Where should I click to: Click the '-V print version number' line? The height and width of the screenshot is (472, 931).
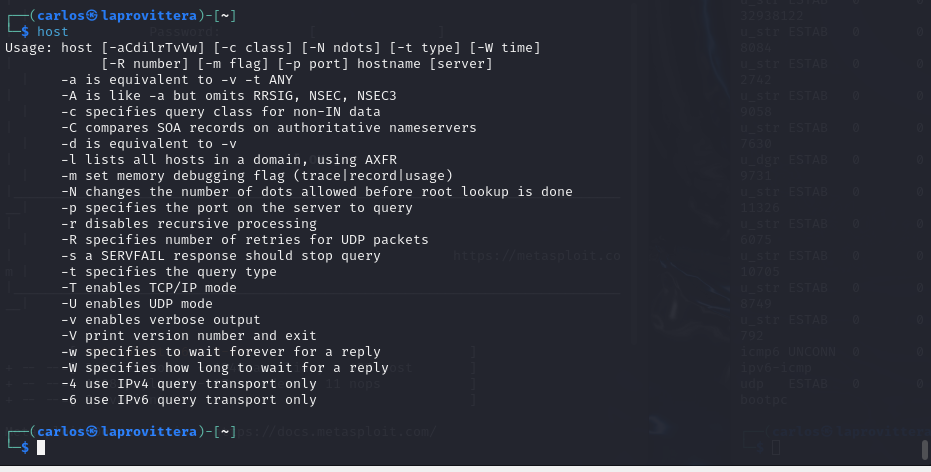click(x=189, y=336)
